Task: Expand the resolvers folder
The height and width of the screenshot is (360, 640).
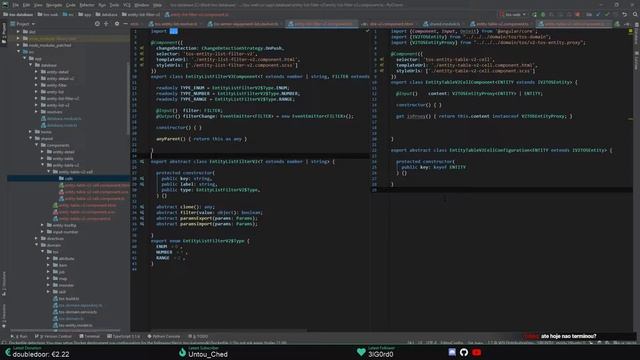Action: coord(36,111)
